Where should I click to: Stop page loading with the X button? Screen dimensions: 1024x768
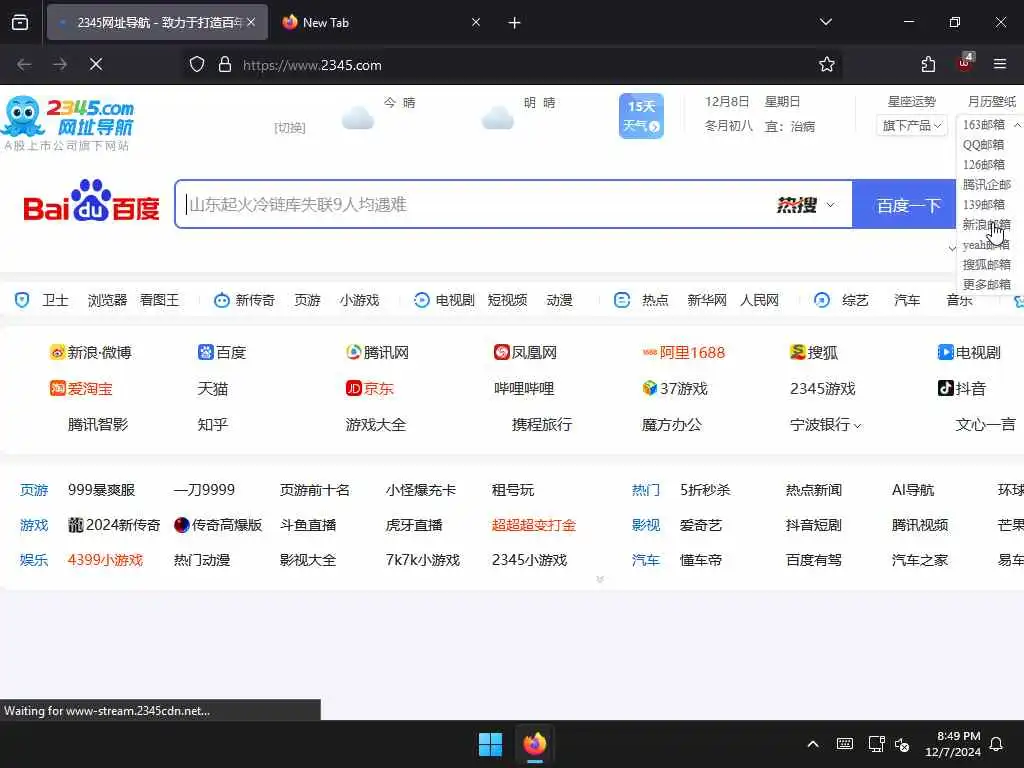[x=96, y=64]
